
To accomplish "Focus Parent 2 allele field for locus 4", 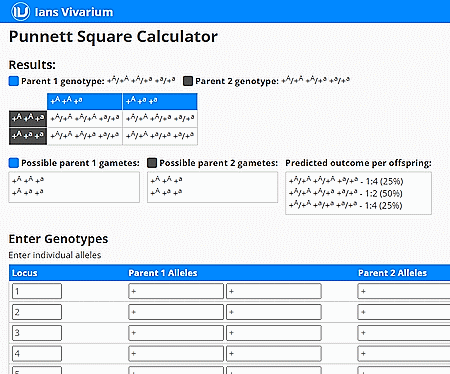I will click(x=404, y=353).
